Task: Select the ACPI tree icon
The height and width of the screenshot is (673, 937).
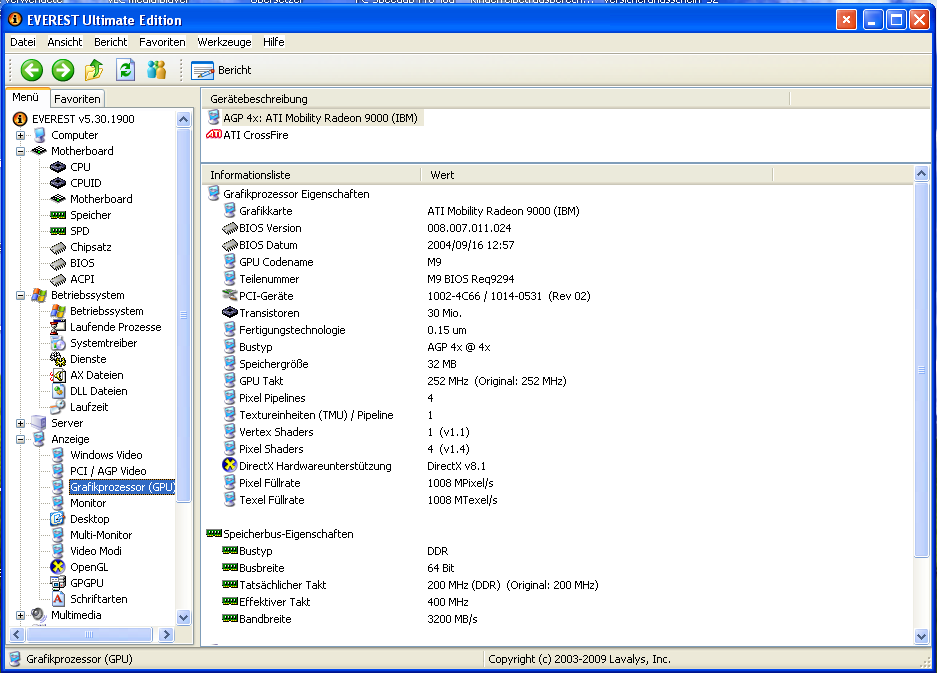Action: [x=58, y=279]
